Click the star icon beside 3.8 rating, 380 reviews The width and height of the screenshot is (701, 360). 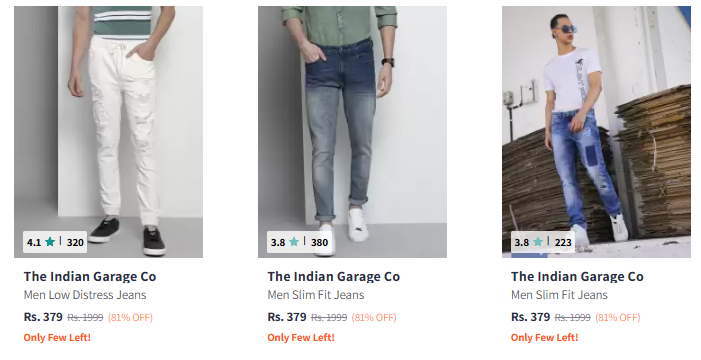click(x=294, y=242)
